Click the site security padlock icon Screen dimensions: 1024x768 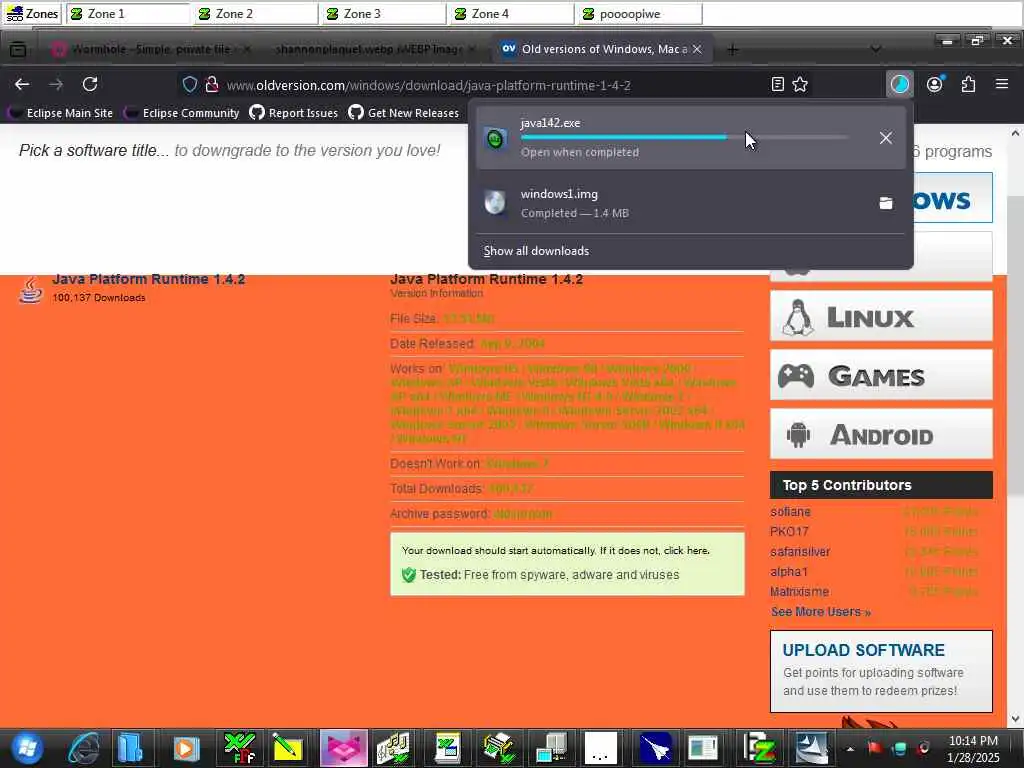(212, 85)
